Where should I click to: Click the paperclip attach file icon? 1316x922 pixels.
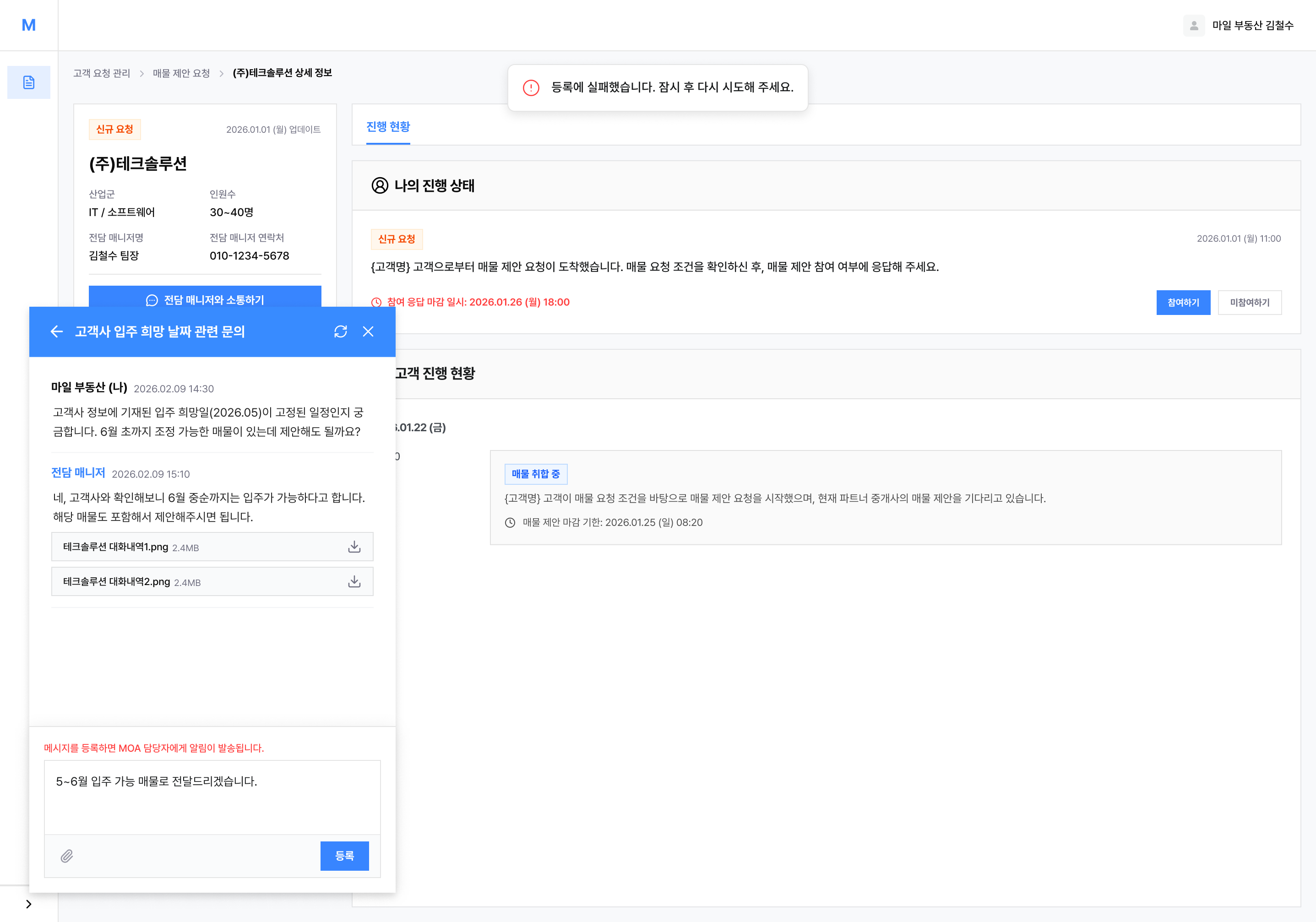[67, 856]
